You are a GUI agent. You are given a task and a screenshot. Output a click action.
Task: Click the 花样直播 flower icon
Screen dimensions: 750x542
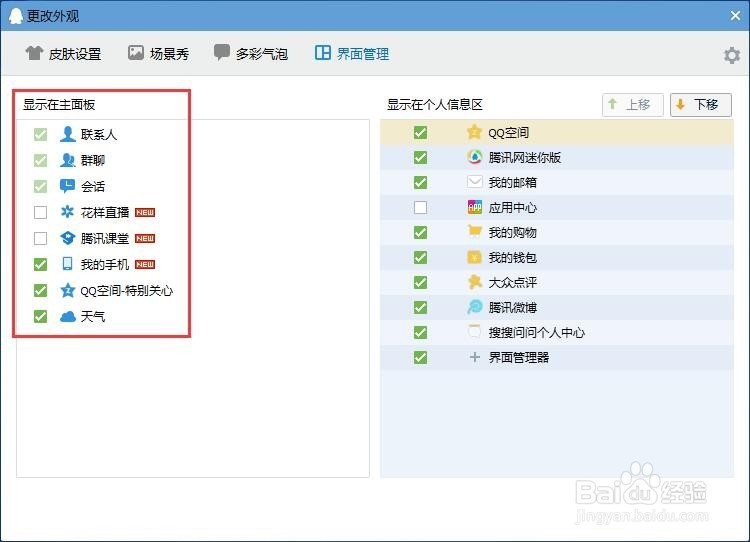[x=67, y=211]
